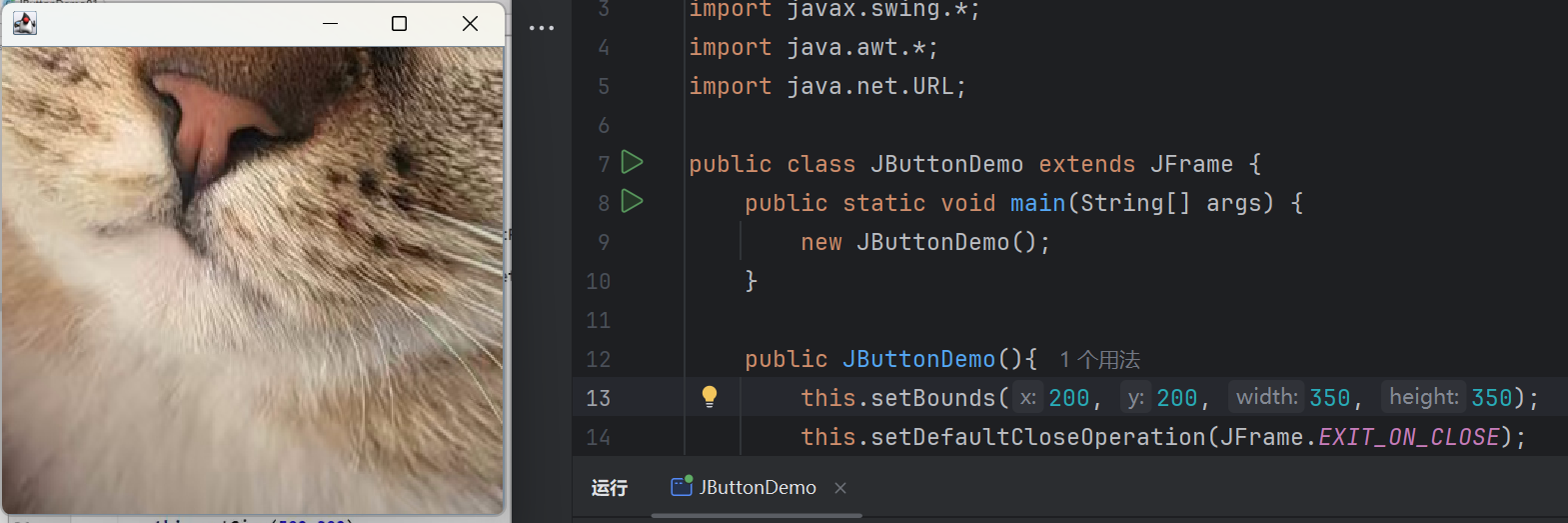
Task: Maximize the Java Swing window
Action: [x=400, y=23]
